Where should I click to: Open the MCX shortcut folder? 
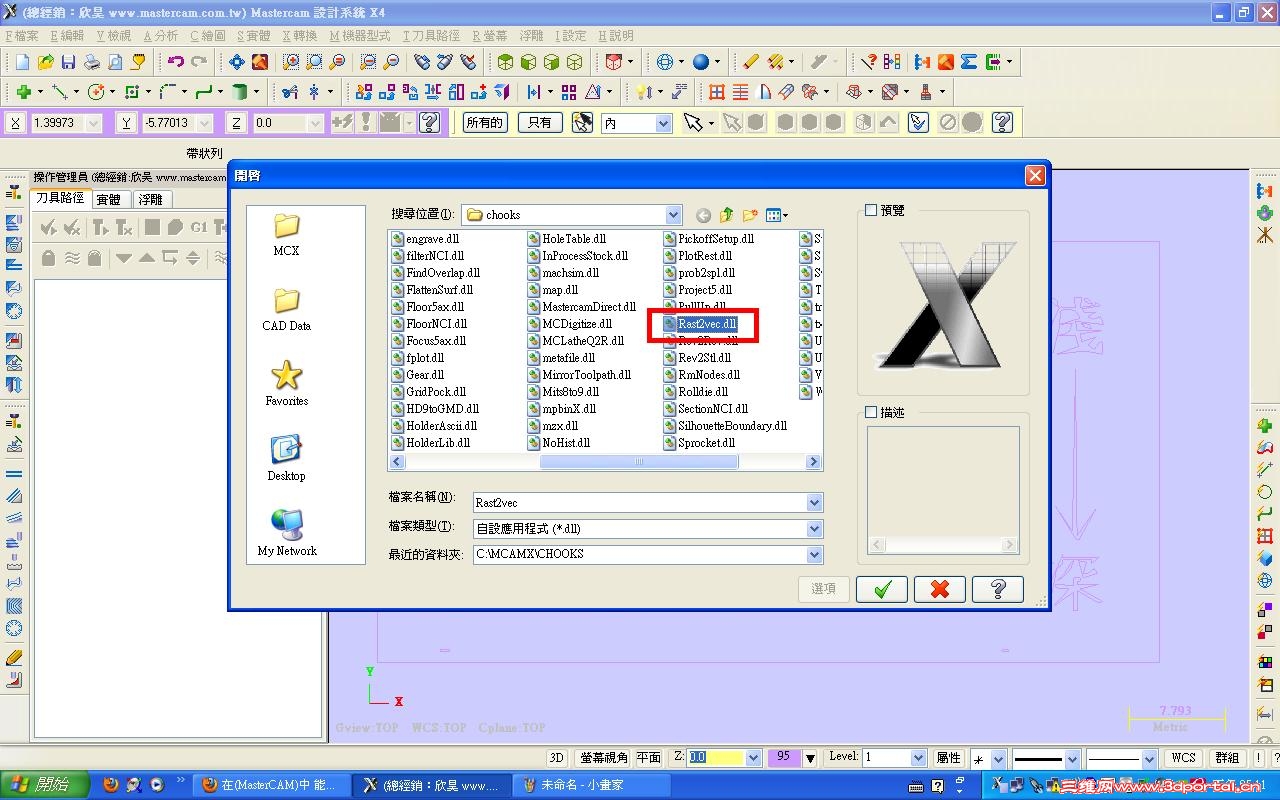pyautogui.click(x=286, y=235)
